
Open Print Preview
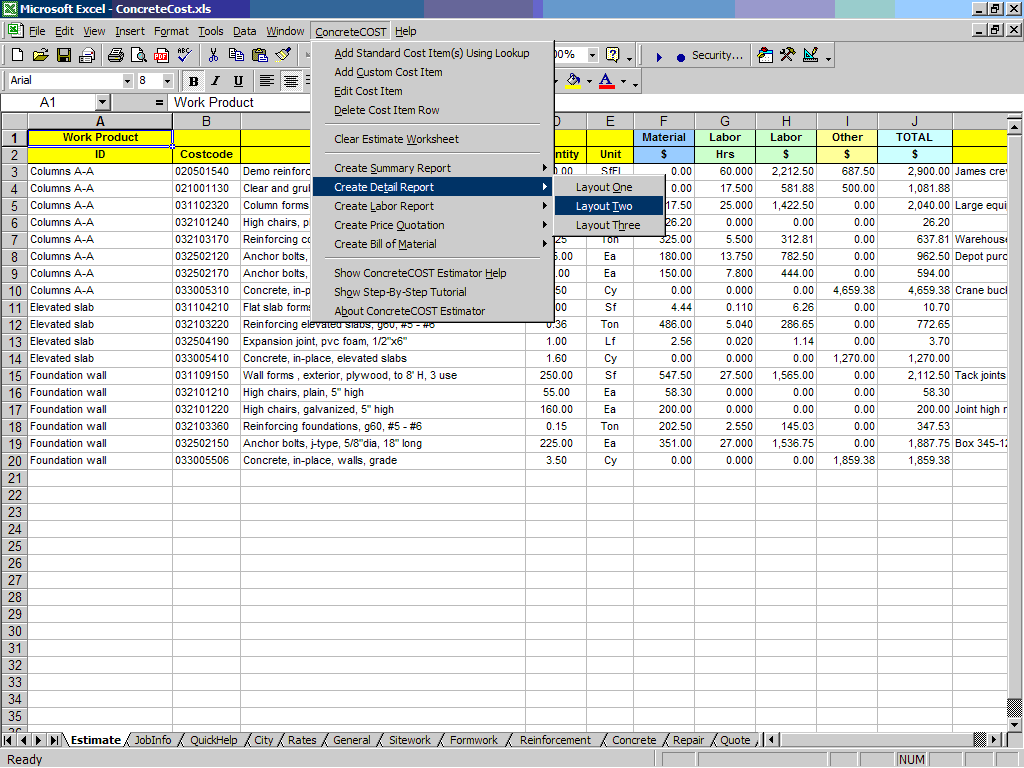(139, 55)
